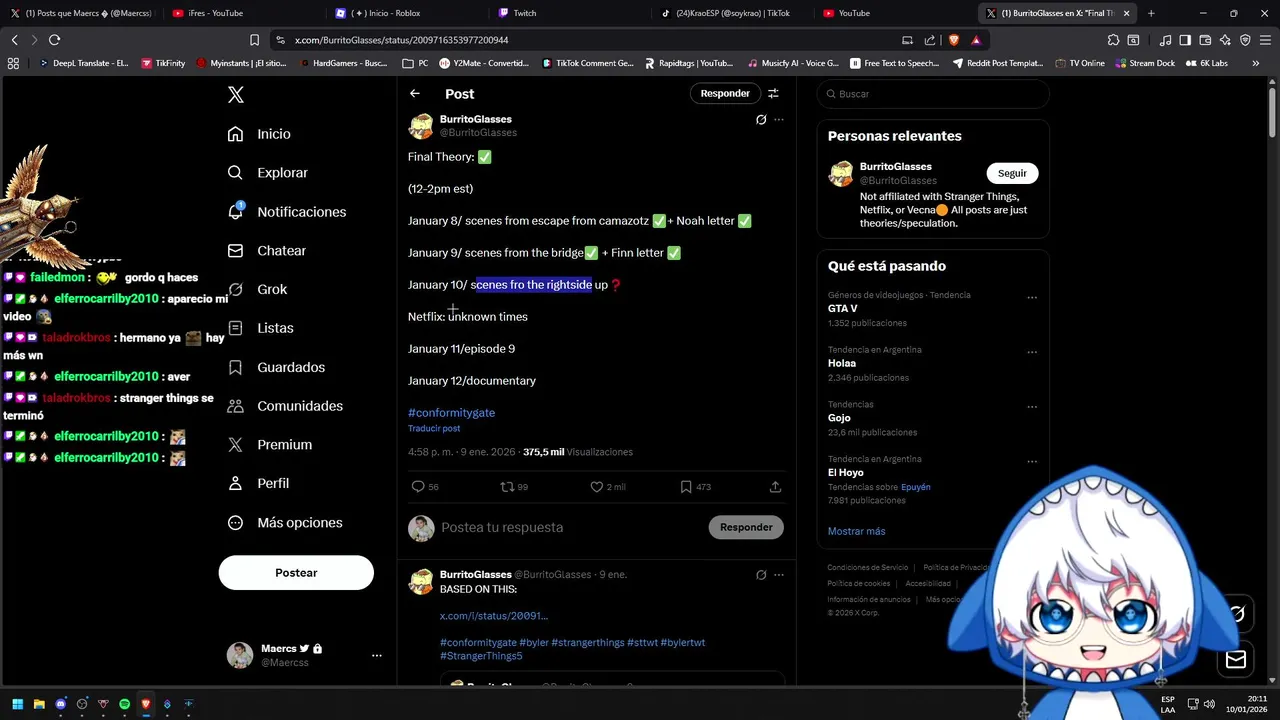Click Grok explain icon on main post
1280x720 pixels.
761,120
